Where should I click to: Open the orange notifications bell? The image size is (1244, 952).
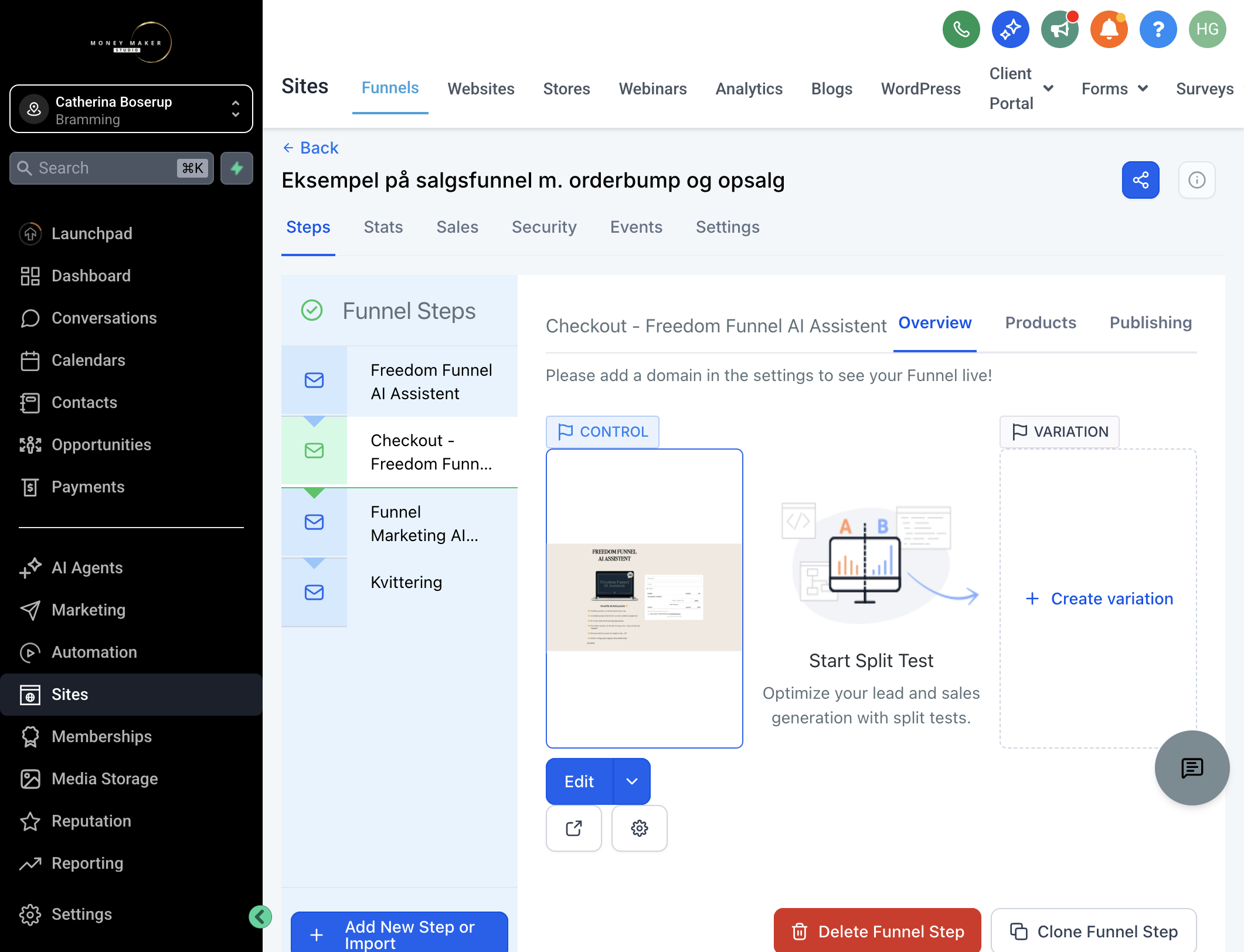[1109, 29]
